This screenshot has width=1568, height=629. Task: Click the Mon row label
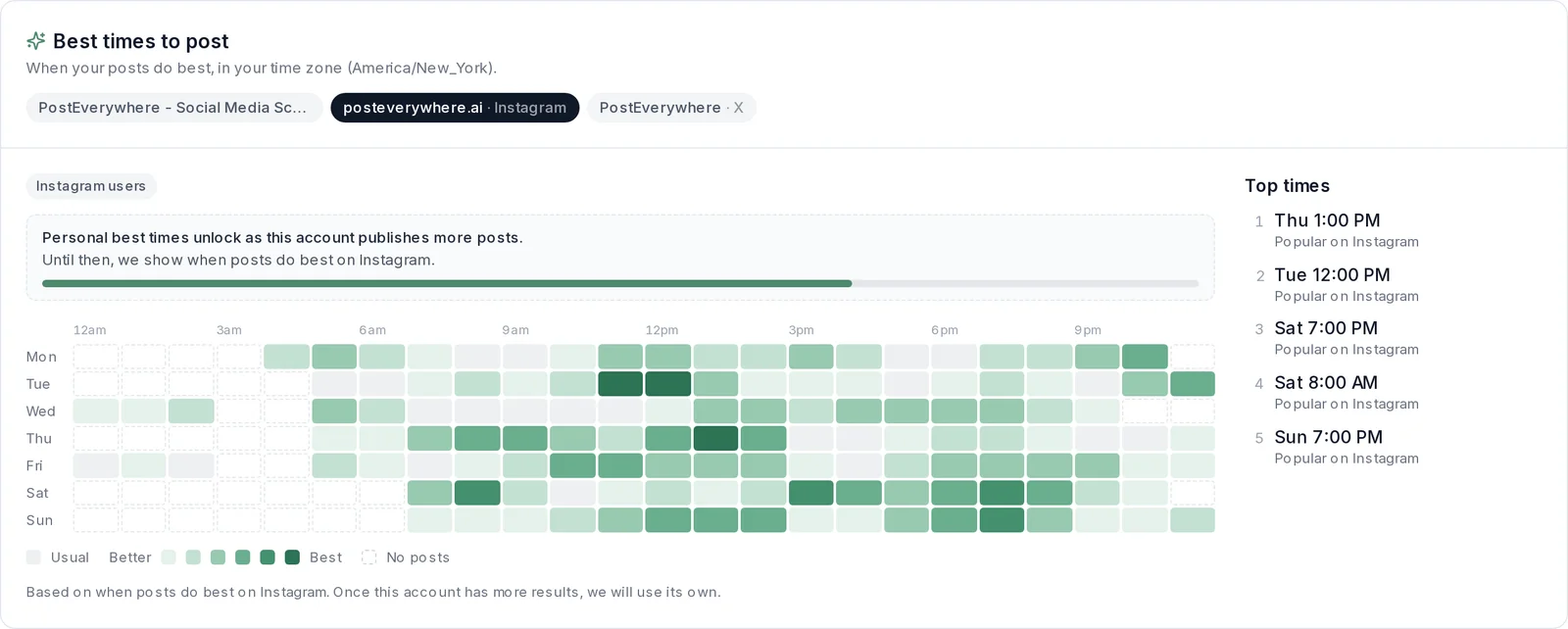coord(41,357)
